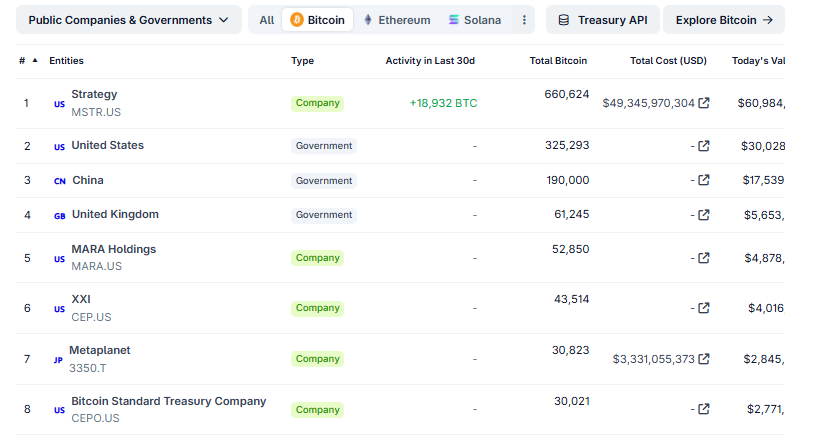The height and width of the screenshot is (446, 822).
Task: Sort by the Entities column header
Action: 67,61
